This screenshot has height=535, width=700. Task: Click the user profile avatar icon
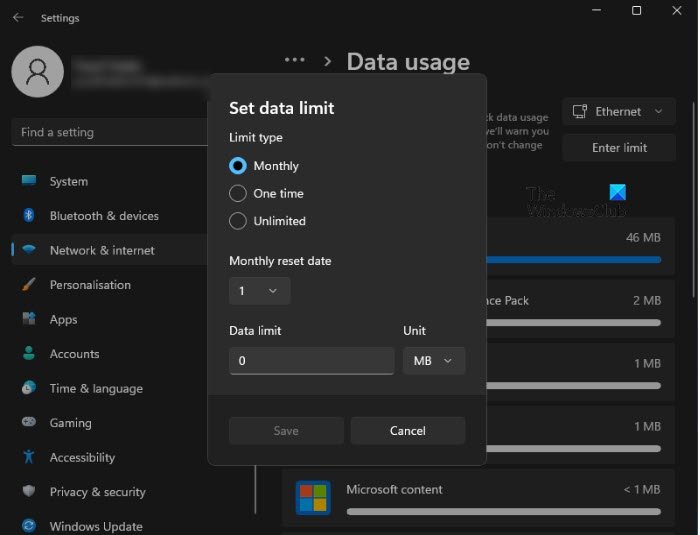36,71
